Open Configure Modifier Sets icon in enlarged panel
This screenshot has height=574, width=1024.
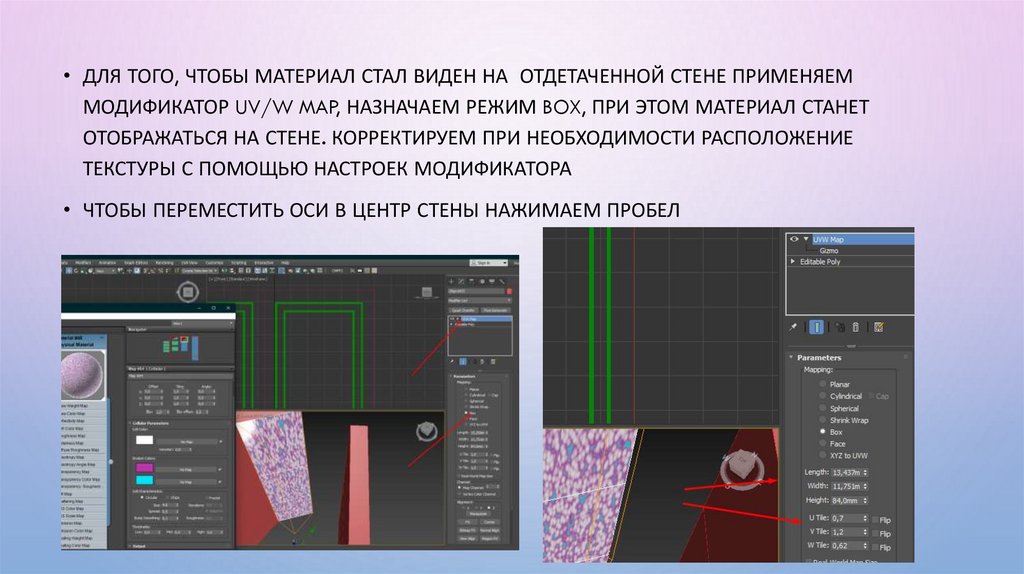pyautogui.click(x=879, y=327)
